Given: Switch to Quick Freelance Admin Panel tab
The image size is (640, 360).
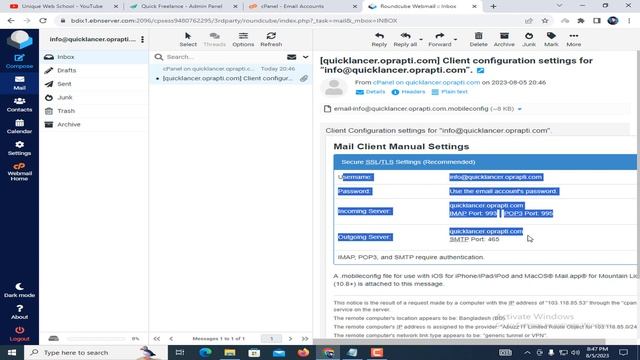Looking at the screenshot, I should click(x=182, y=6).
